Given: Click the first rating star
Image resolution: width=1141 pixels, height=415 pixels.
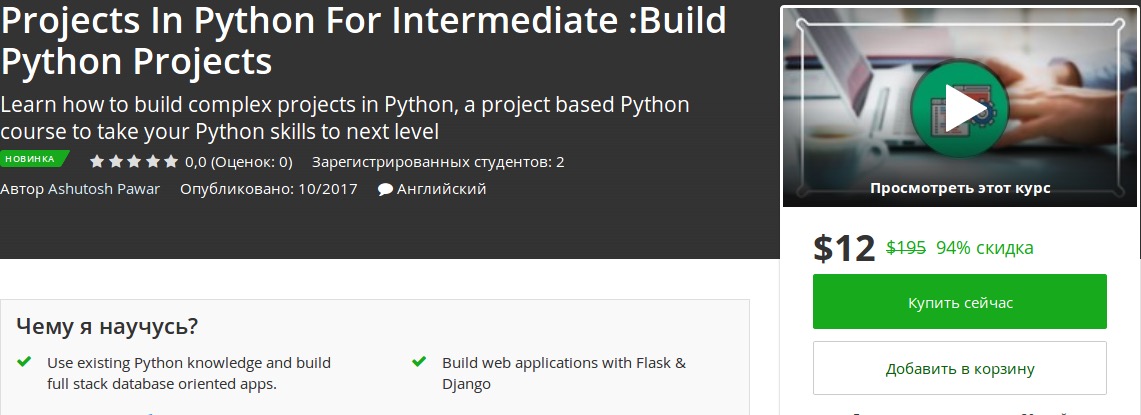Looking at the screenshot, I should coord(97,161).
